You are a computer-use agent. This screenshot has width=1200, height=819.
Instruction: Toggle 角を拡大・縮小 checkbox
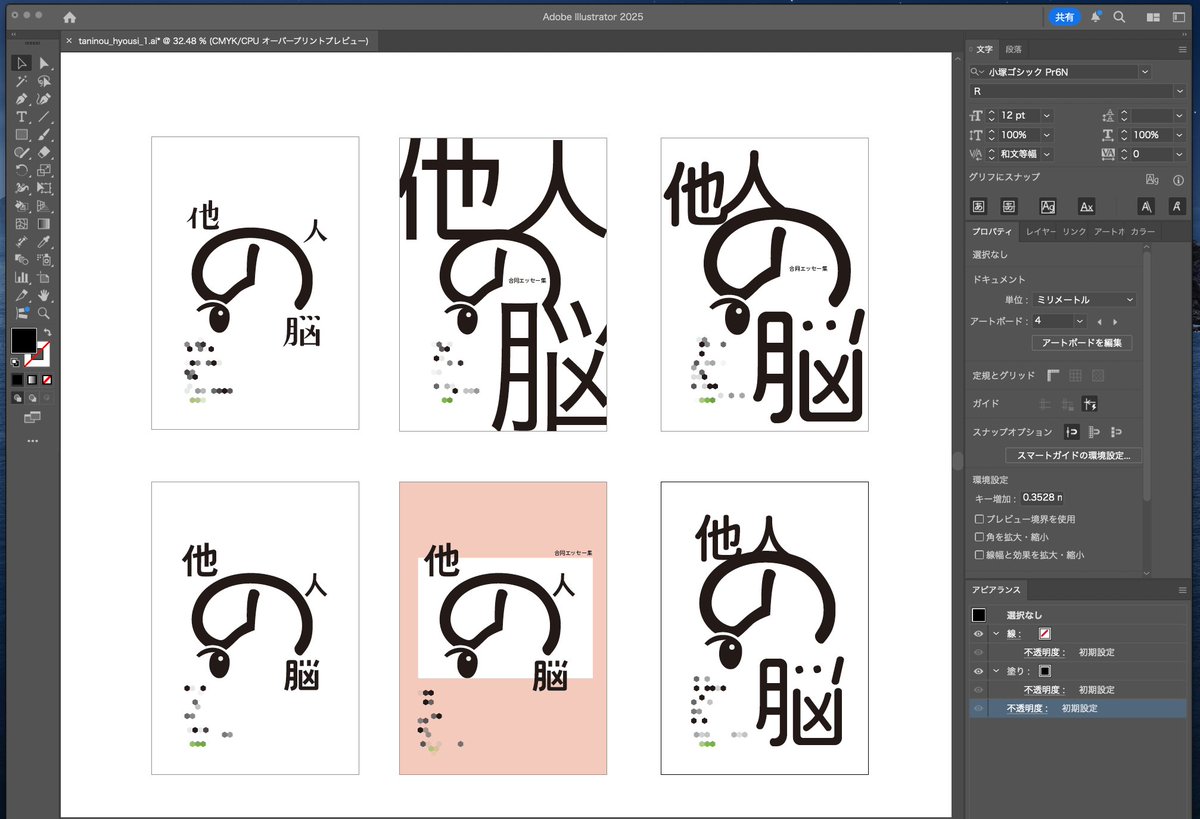pos(979,537)
